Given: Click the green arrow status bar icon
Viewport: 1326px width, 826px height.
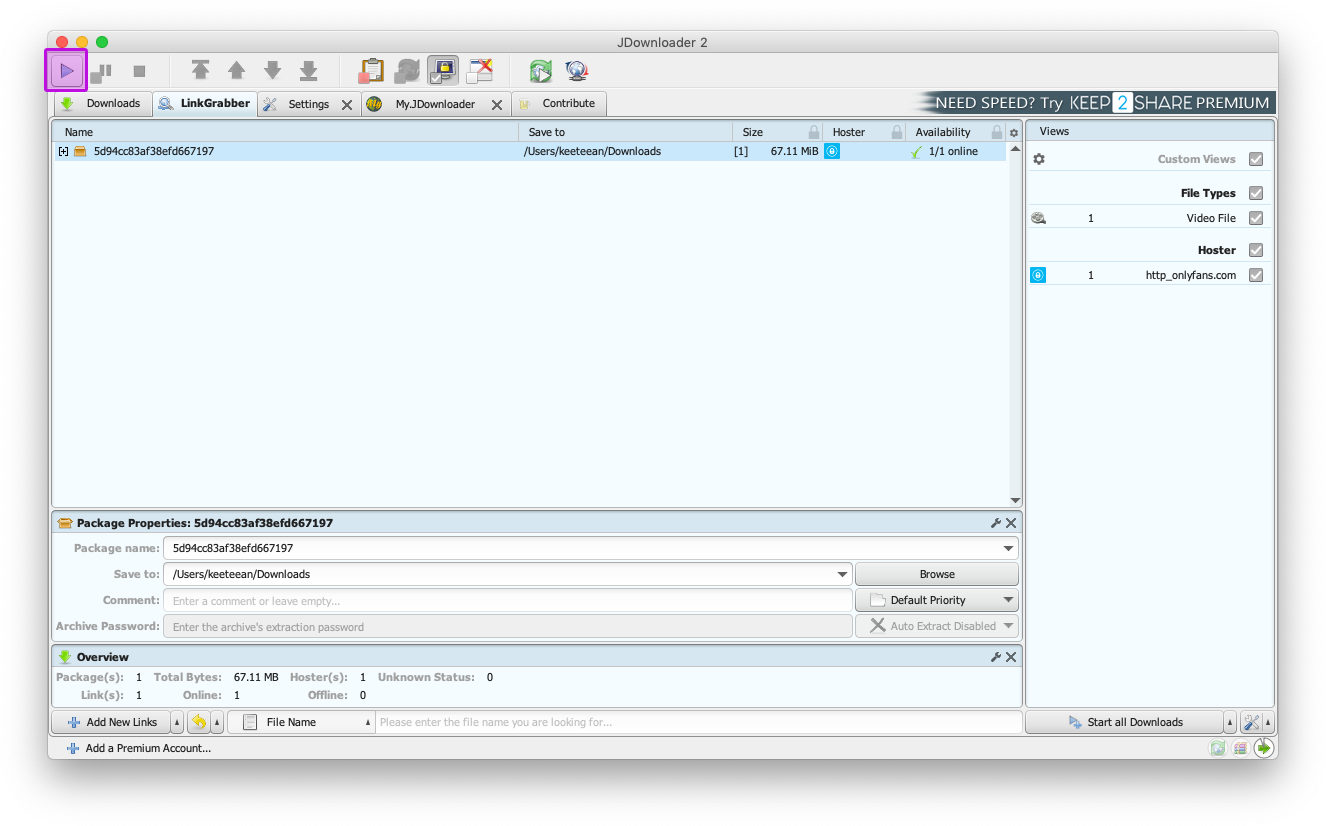Looking at the screenshot, I should point(1264,747).
